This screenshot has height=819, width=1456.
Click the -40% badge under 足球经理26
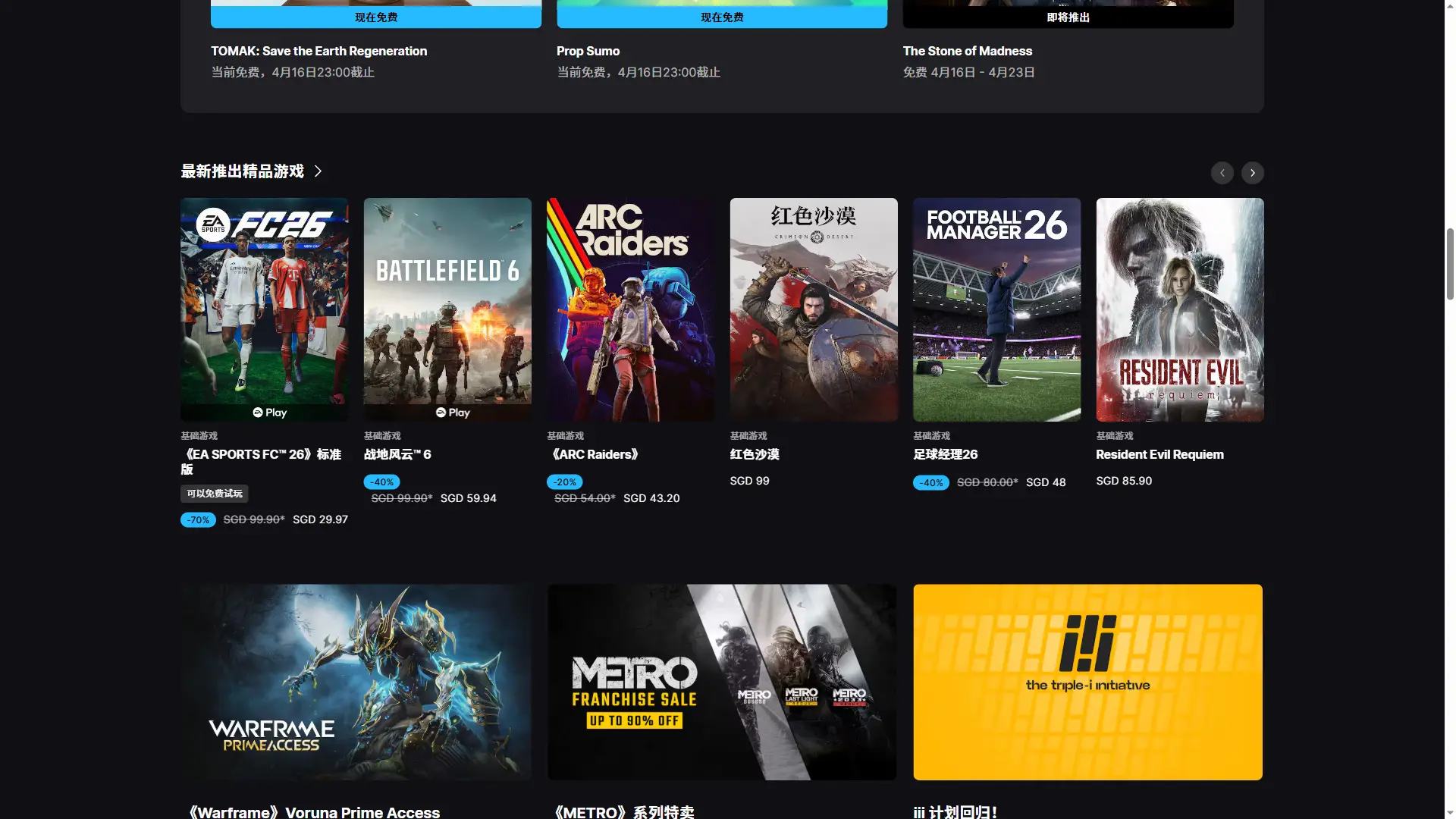tap(930, 483)
